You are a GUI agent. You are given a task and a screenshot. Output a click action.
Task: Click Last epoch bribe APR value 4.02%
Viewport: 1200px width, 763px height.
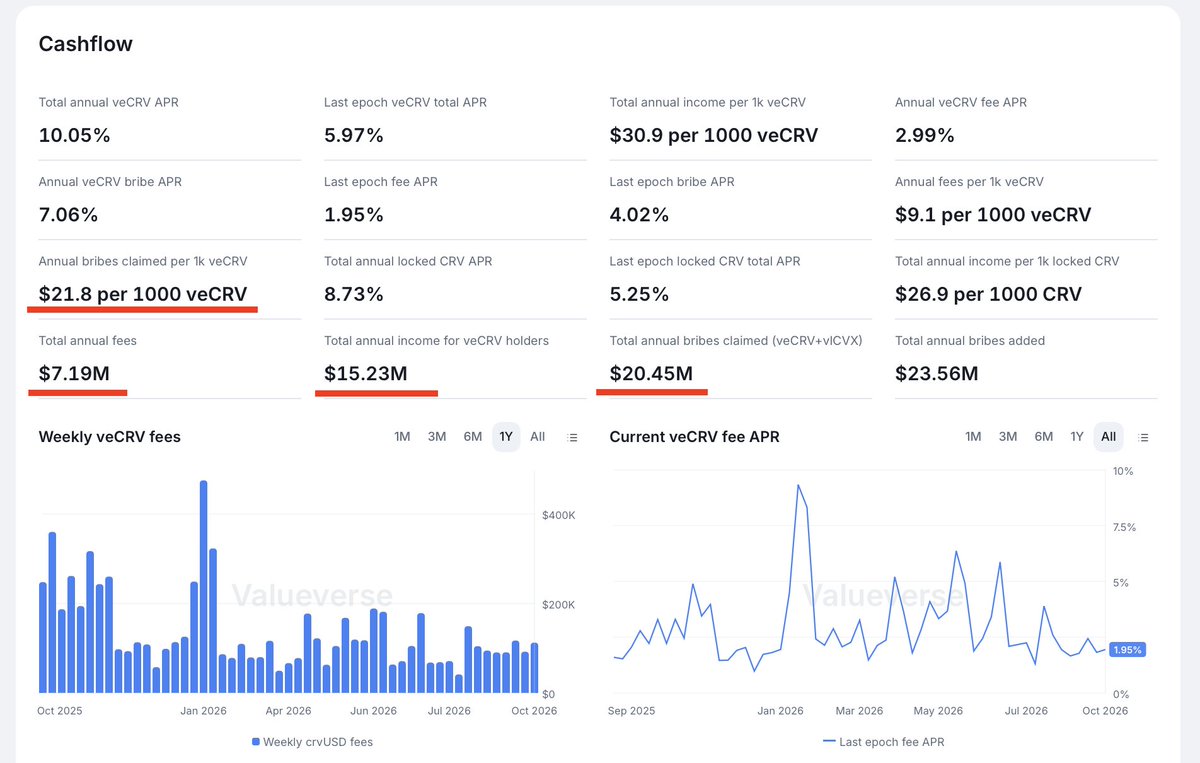click(x=639, y=215)
